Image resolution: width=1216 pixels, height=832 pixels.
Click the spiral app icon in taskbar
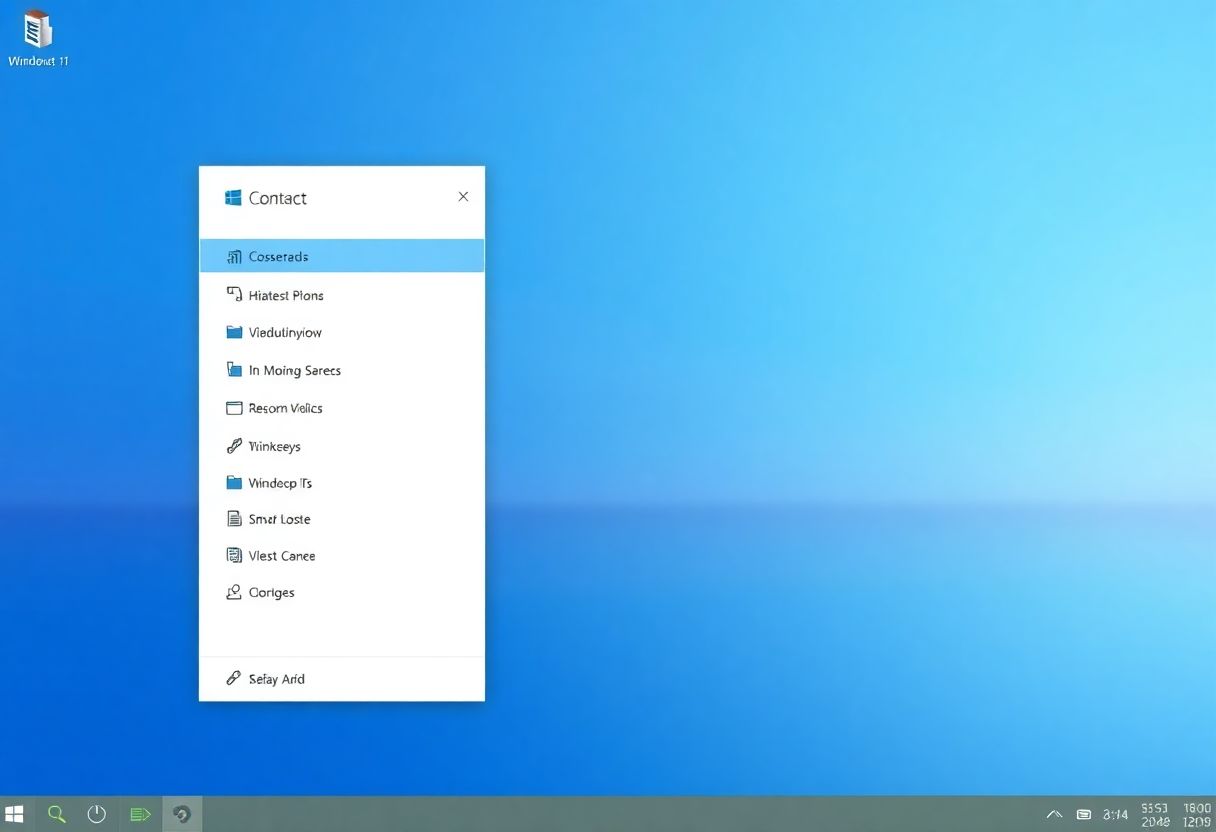[182, 813]
